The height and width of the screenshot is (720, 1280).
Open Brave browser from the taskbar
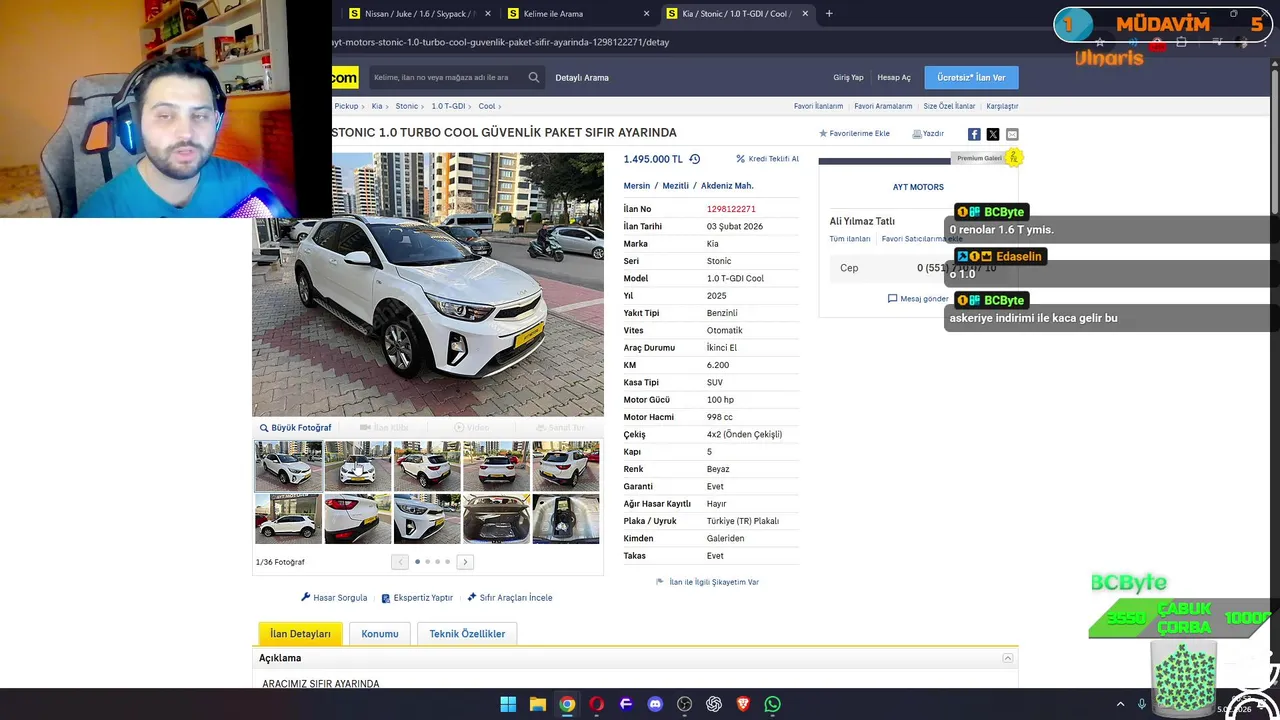coord(743,704)
